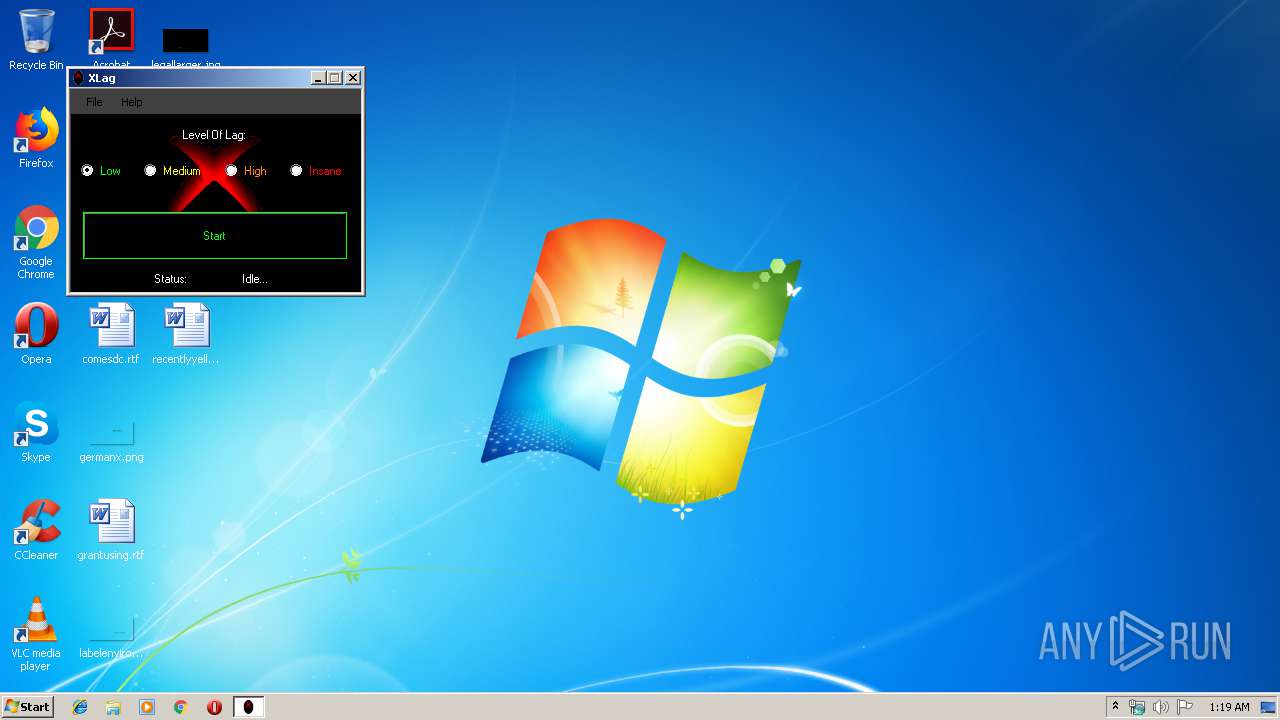The height and width of the screenshot is (720, 1280).
Task: Open the volume tray icon
Action: [x=1161, y=707]
